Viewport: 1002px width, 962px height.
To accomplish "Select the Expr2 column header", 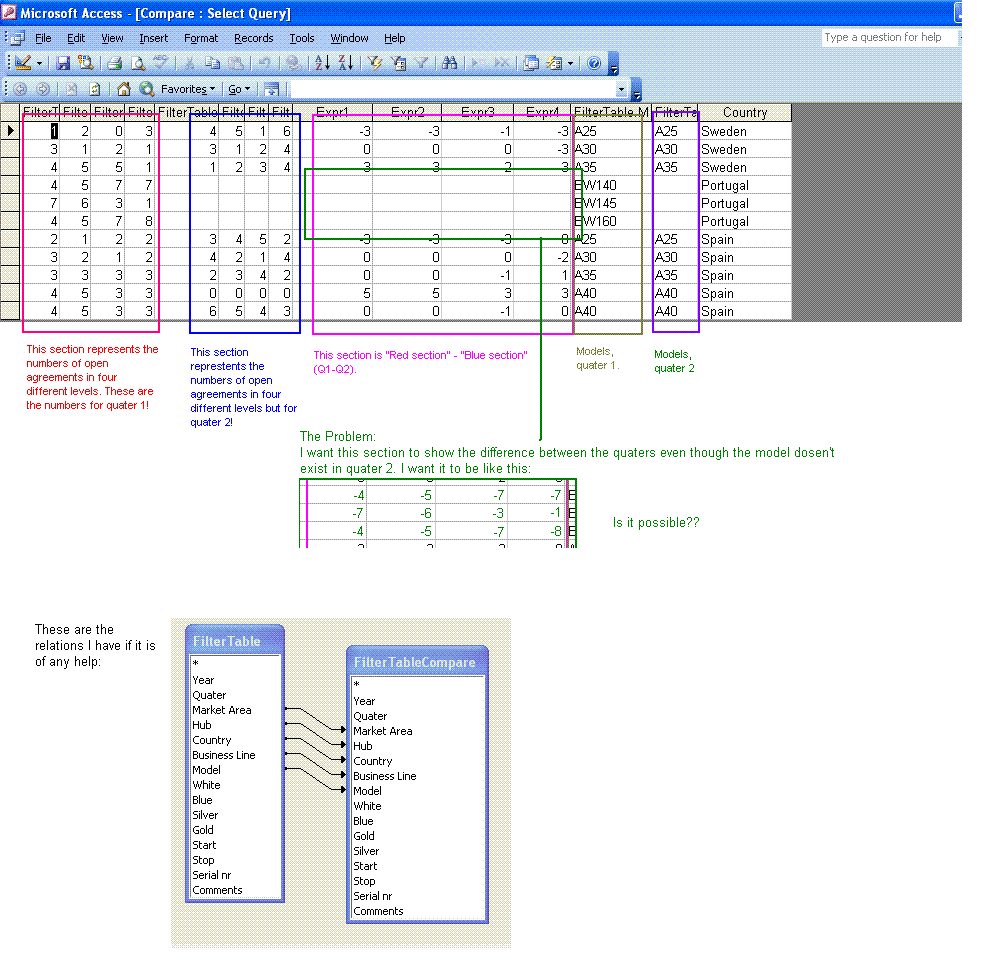I will coord(408,112).
